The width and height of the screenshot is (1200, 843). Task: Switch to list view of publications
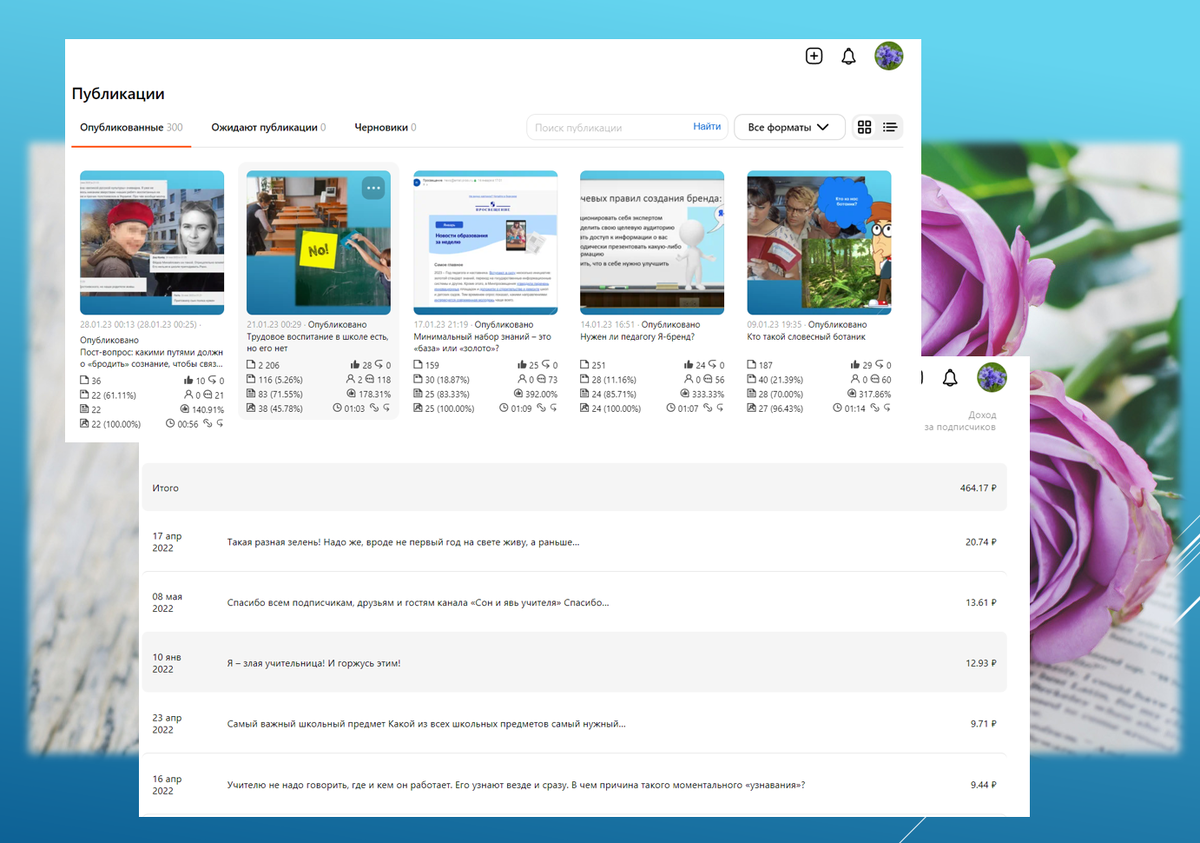(890, 127)
